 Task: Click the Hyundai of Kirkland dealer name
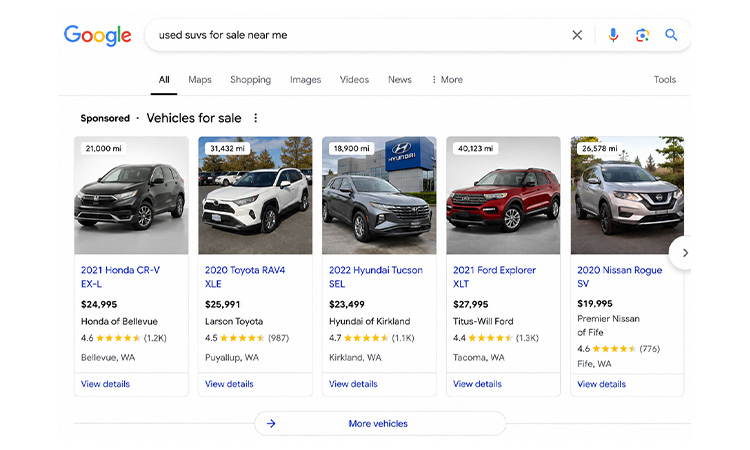coord(369,321)
